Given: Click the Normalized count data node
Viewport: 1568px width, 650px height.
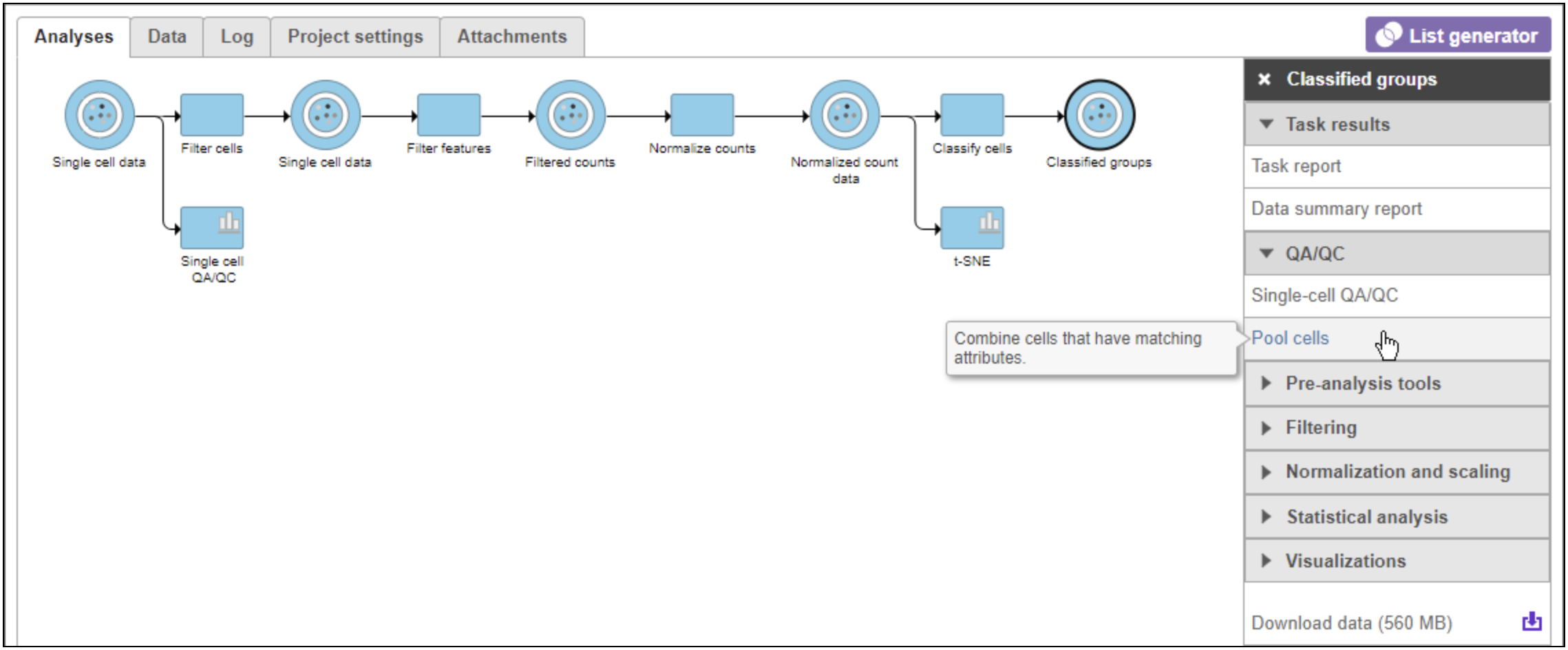Looking at the screenshot, I should pos(845,115).
